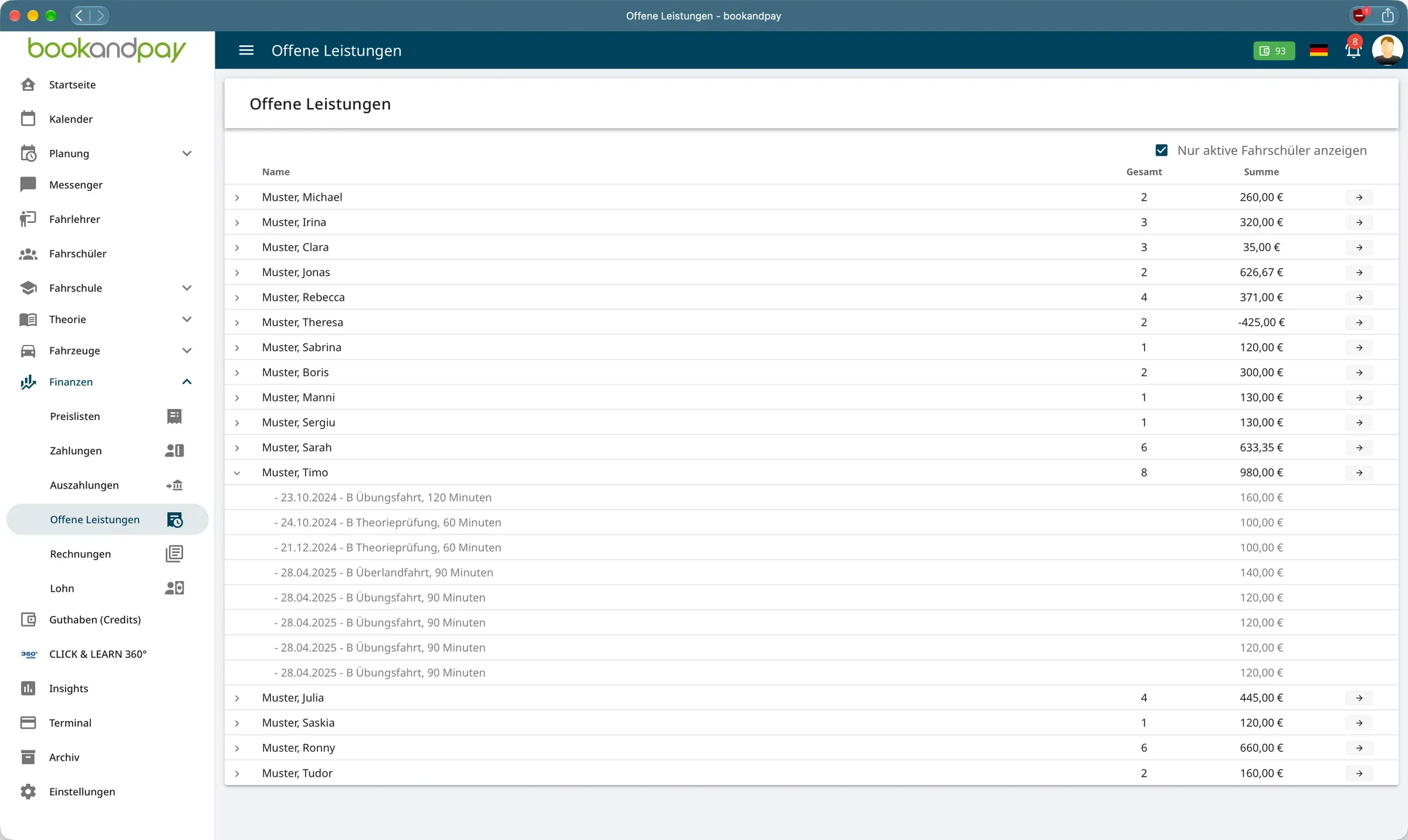Go to Fahrschüler in the sidebar

click(77, 254)
